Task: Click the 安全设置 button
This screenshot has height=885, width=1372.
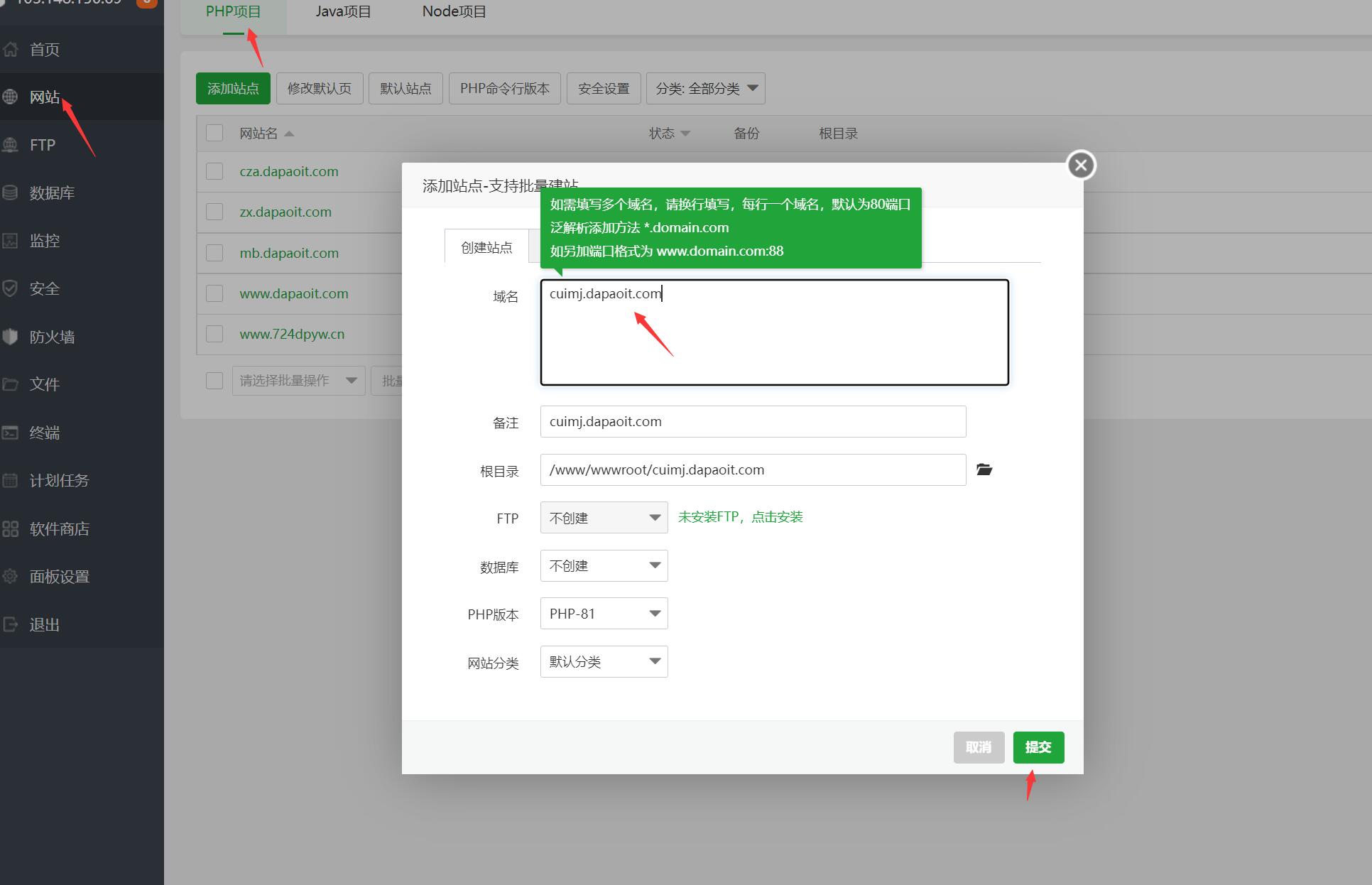Action: (604, 89)
